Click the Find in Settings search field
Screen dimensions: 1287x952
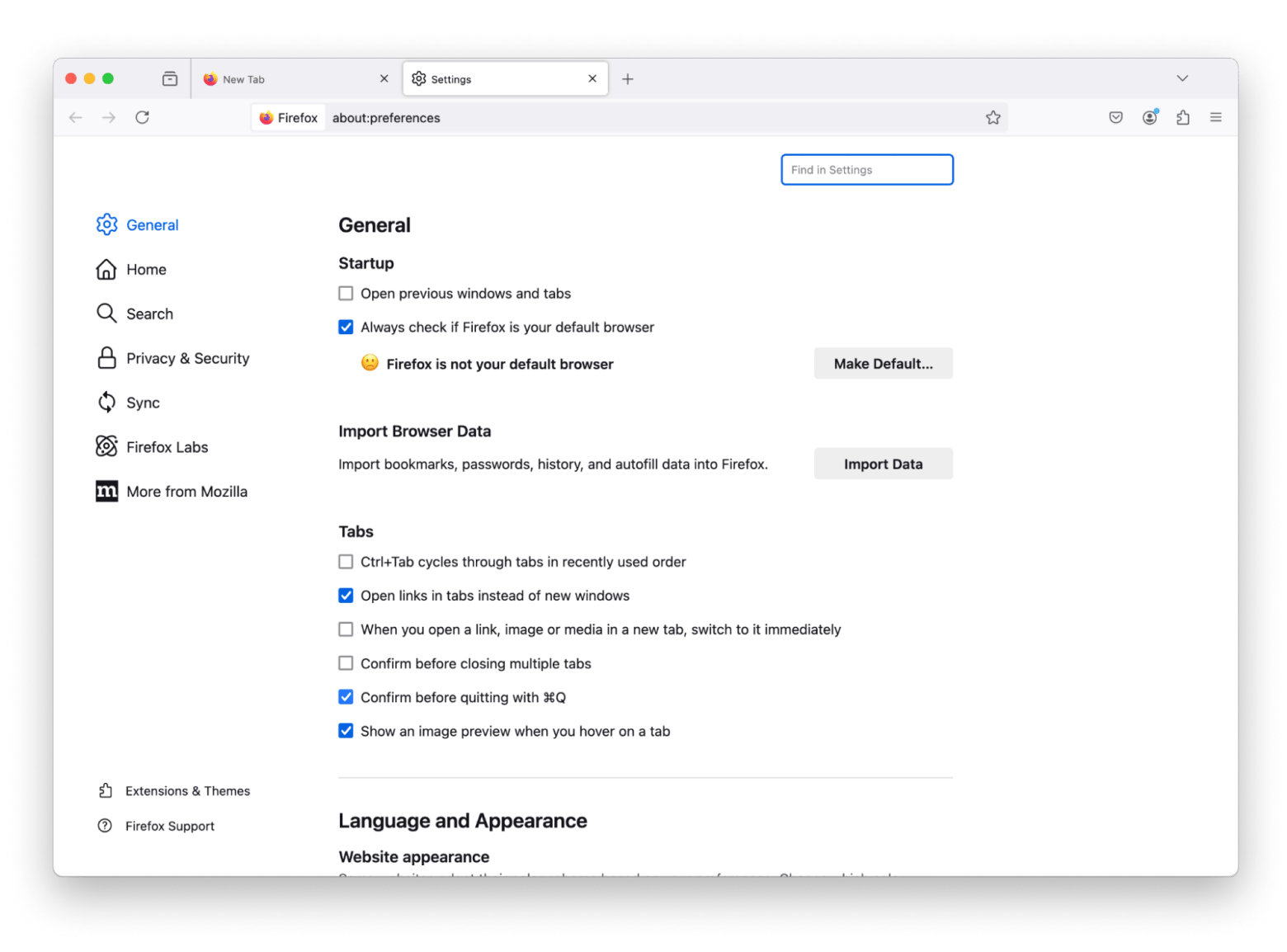(867, 170)
